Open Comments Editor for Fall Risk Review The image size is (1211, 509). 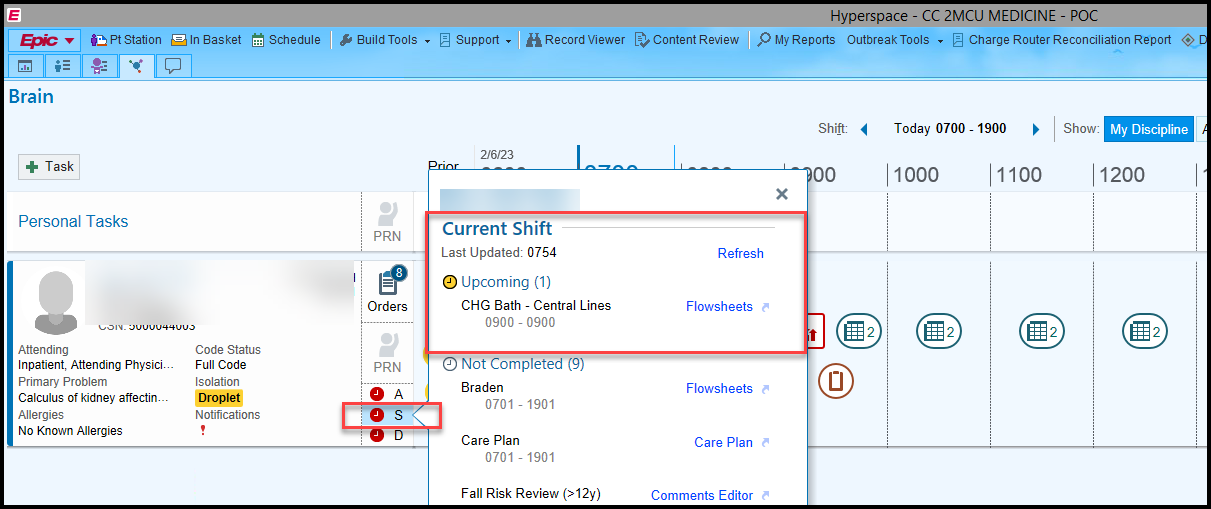point(701,495)
